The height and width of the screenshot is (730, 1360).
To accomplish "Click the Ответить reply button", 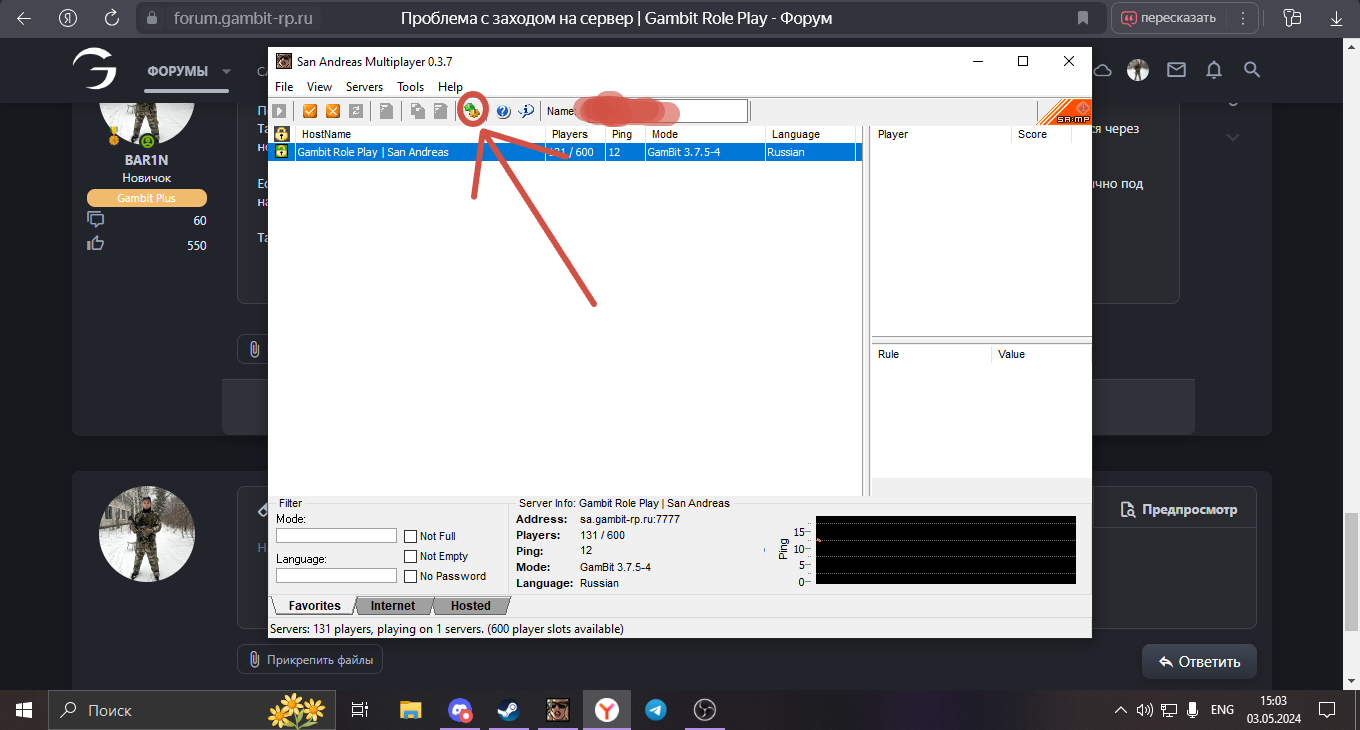I will tap(1199, 661).
